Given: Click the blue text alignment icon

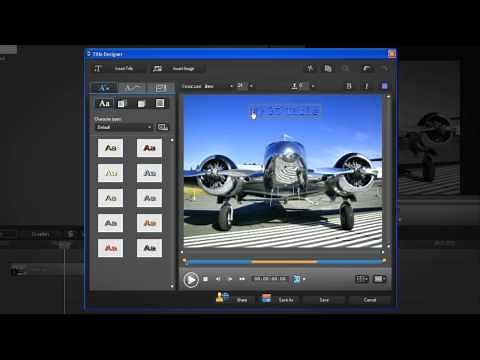Looking at the screenshot, I should (x=384, y=86).
